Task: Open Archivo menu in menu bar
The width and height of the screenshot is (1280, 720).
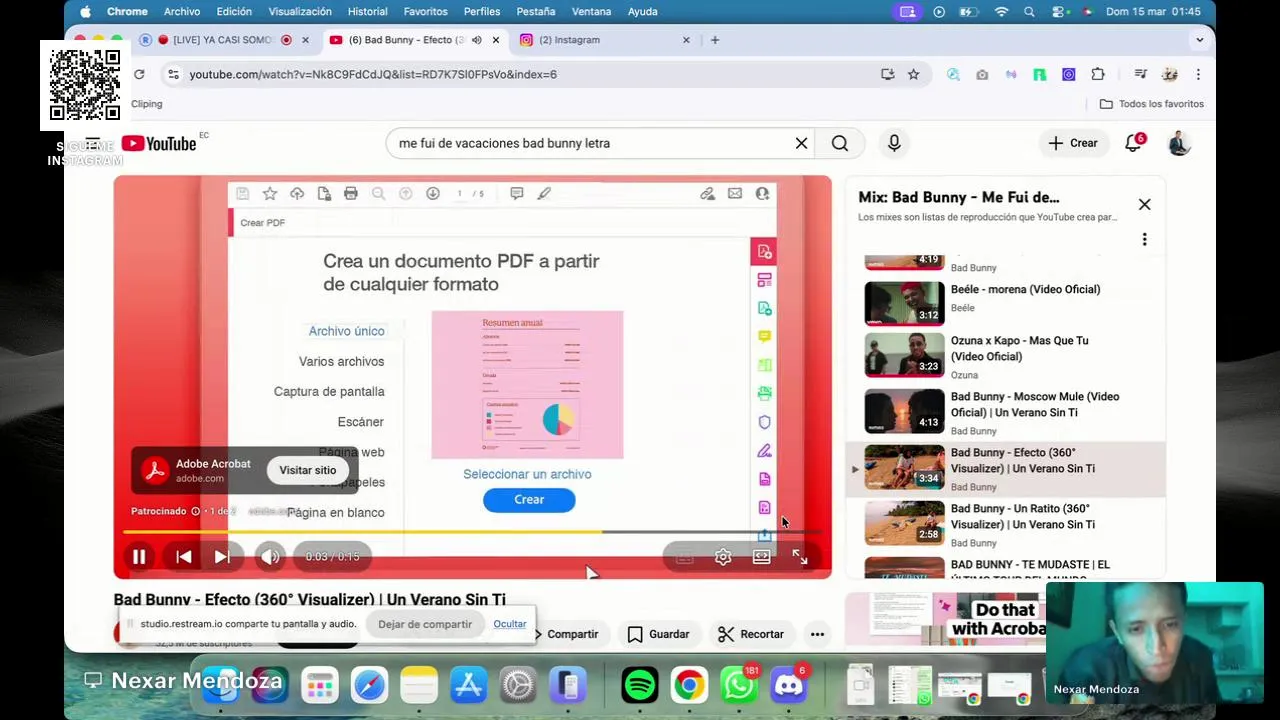Action: [182, 12]
